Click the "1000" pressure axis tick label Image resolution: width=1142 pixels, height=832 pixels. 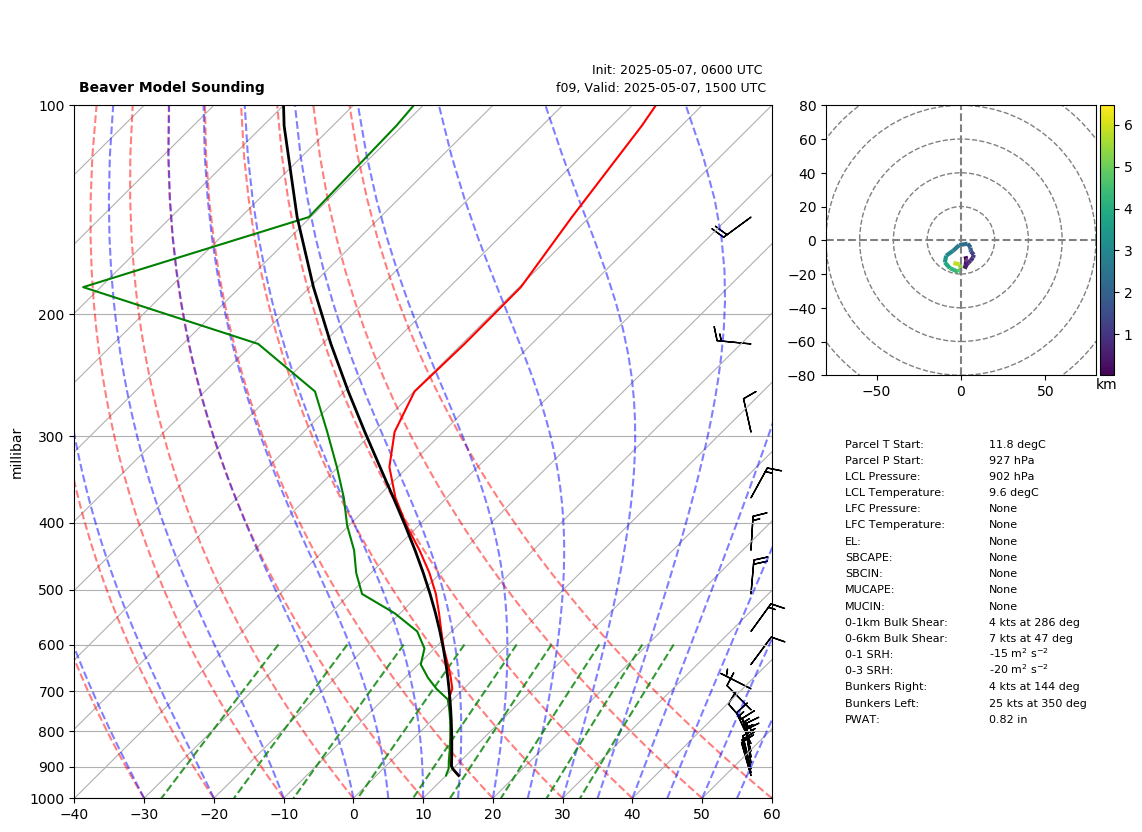(47, 799)
